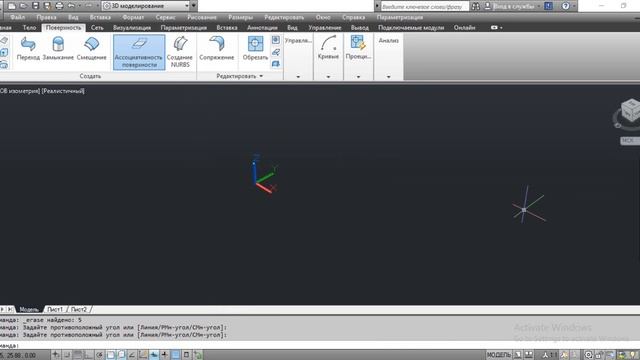Open the Сервис menu
The height and width of the screenshot is (360, 640).
tap(165, 17)
